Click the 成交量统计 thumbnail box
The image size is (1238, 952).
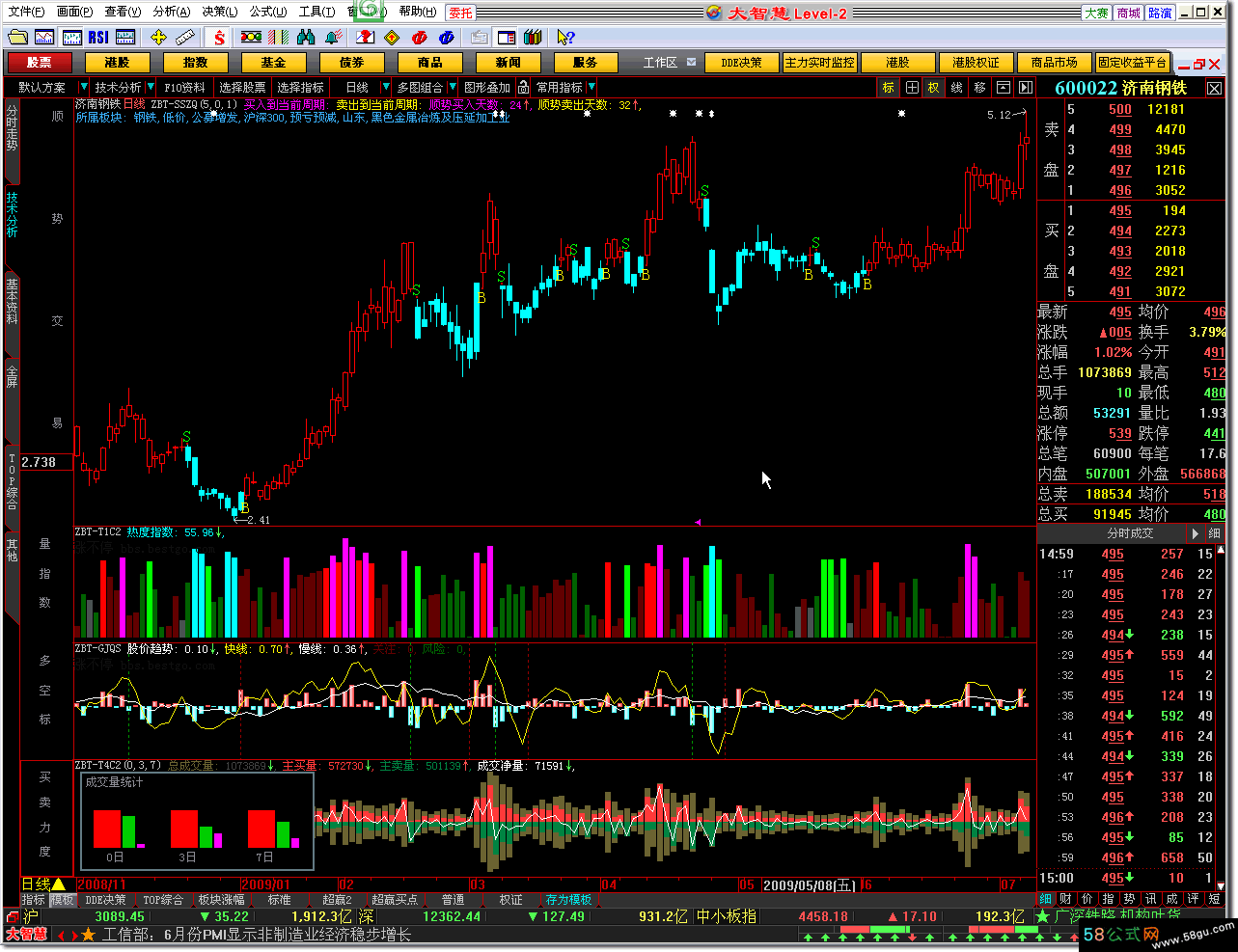coord(196,821)
